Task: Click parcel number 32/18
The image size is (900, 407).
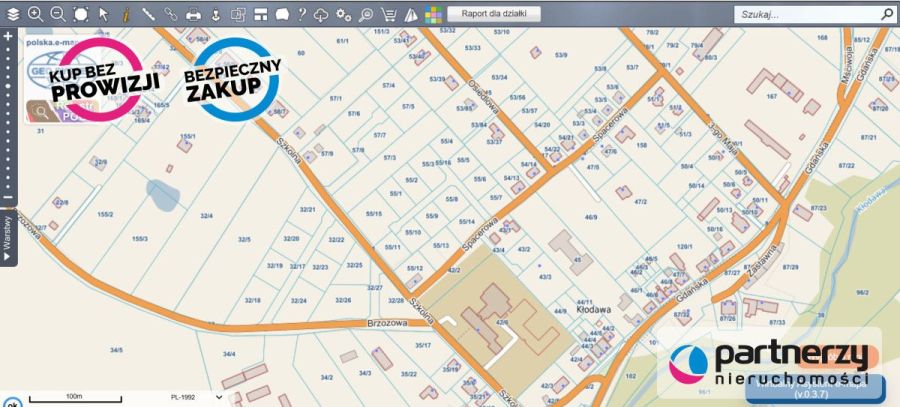Action: [x=253, y=300]
